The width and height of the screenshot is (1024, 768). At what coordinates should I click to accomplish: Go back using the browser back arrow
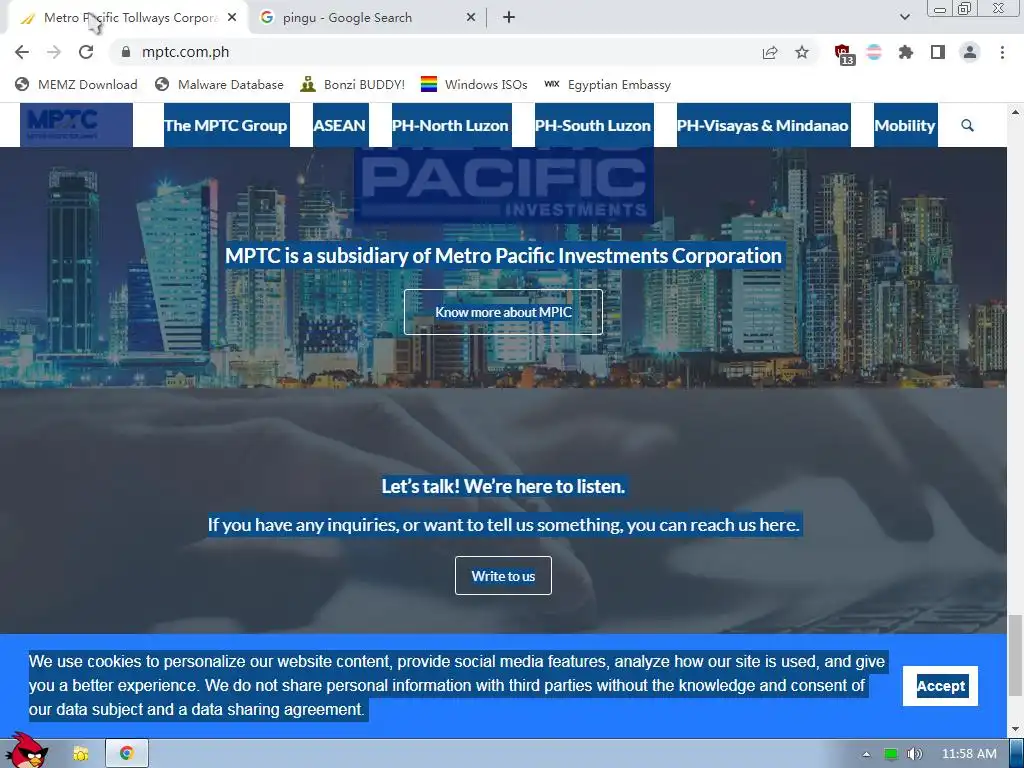click(22, 52)
